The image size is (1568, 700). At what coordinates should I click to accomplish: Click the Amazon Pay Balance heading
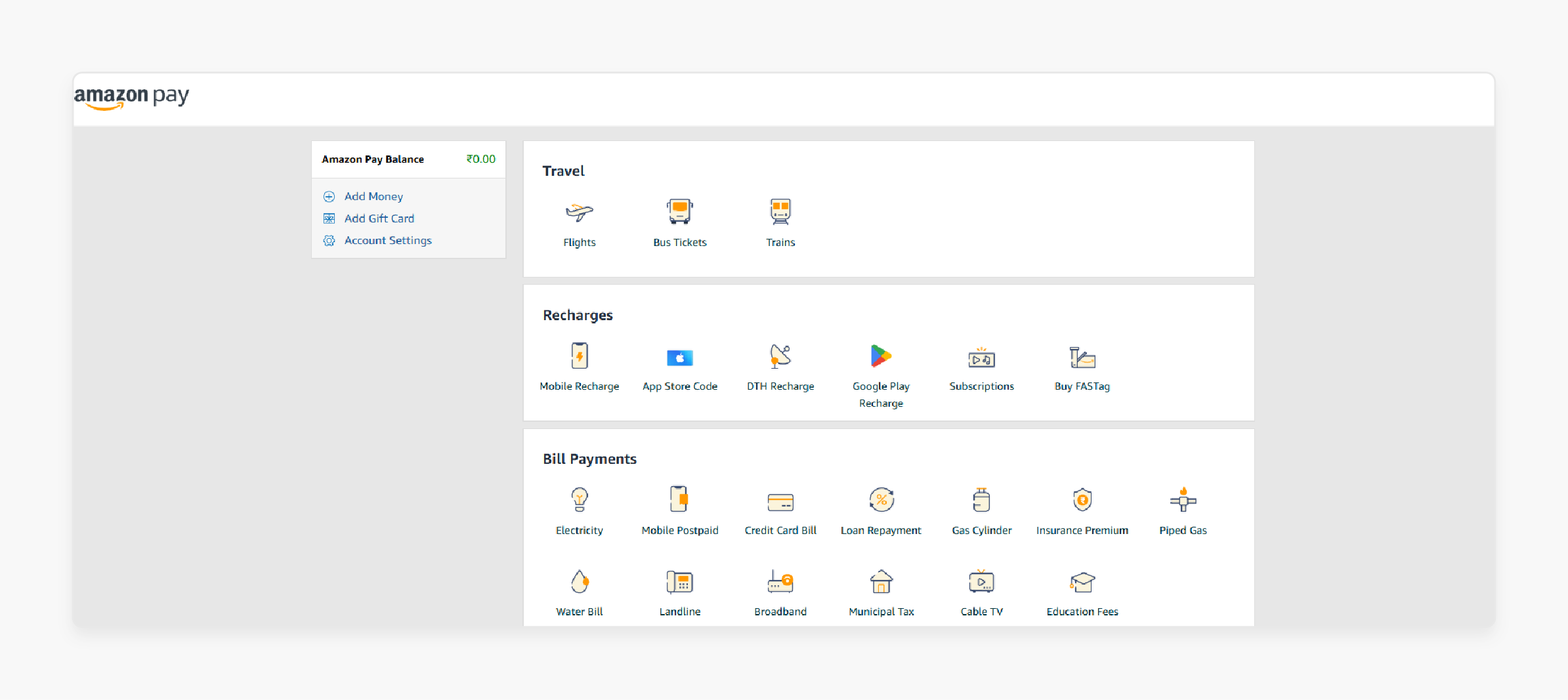point(373,159)
